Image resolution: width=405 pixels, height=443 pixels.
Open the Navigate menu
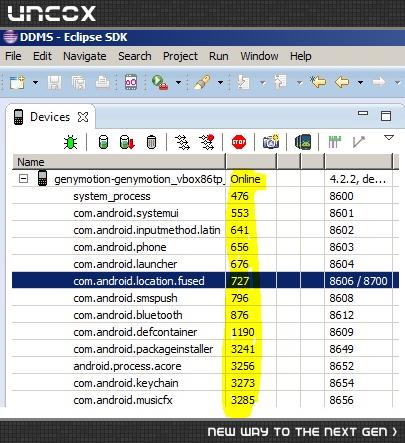[x=85, y=56]
